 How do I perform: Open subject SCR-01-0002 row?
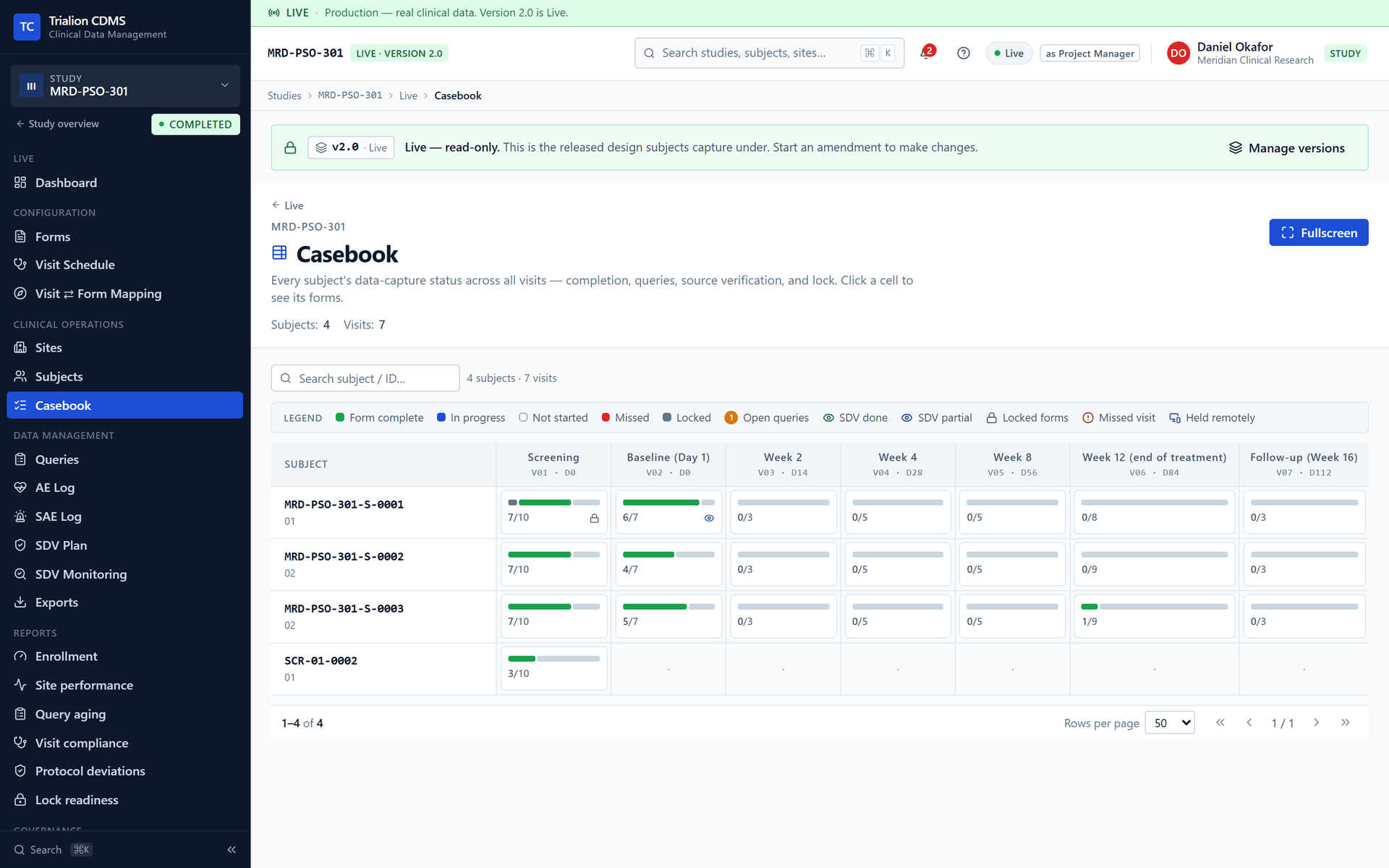[383, 668]
